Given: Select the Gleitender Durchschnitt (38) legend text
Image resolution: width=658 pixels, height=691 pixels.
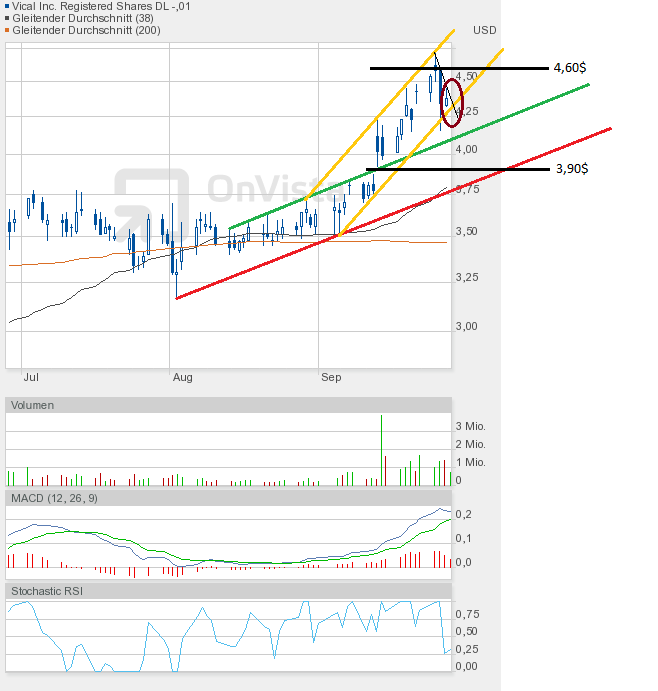Looking at the screenshot, I should (x=83, y=19).
